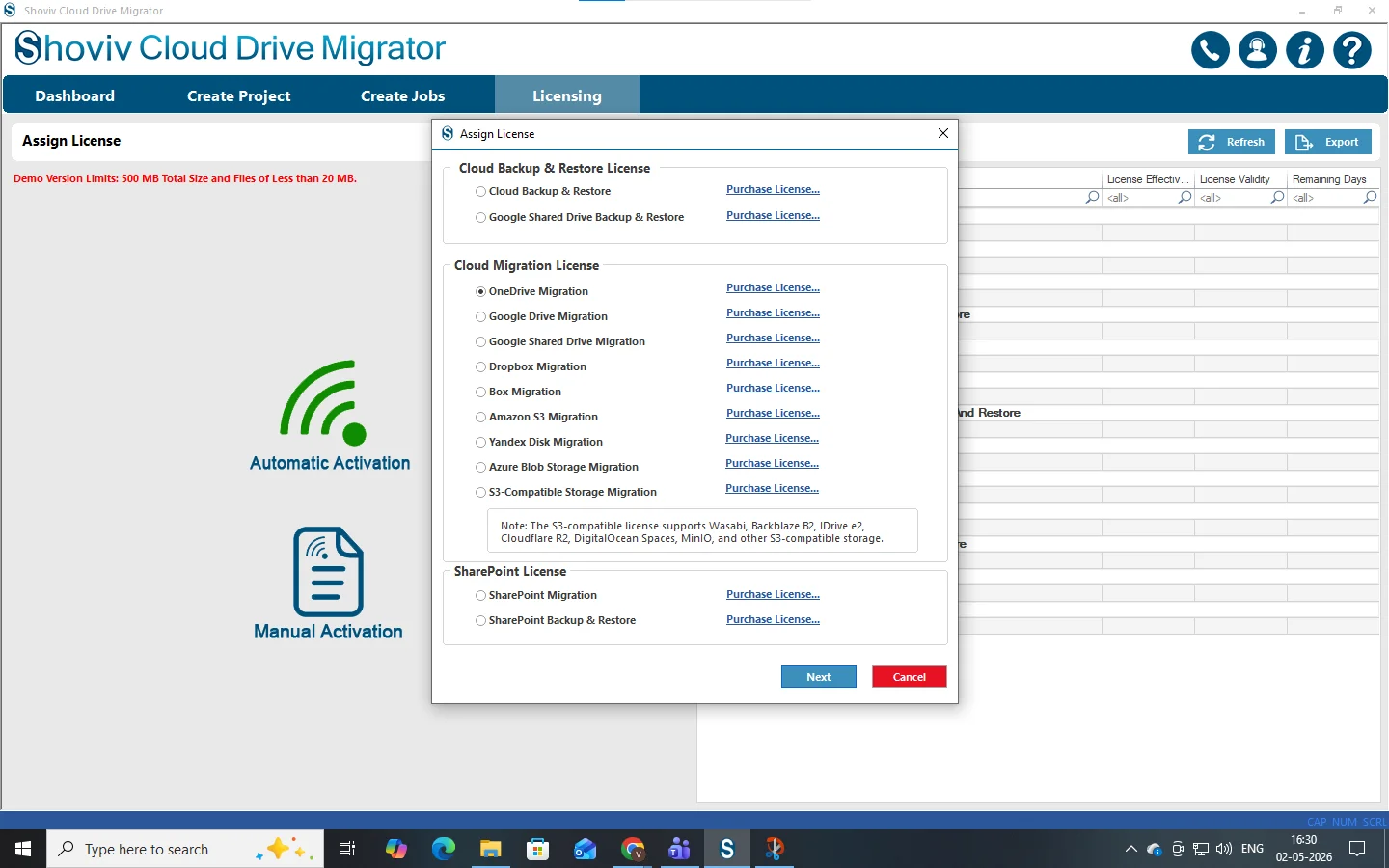Open the user profile icon in header
The height and width of the screenshot is (868, 1389).
(1258, 50)
